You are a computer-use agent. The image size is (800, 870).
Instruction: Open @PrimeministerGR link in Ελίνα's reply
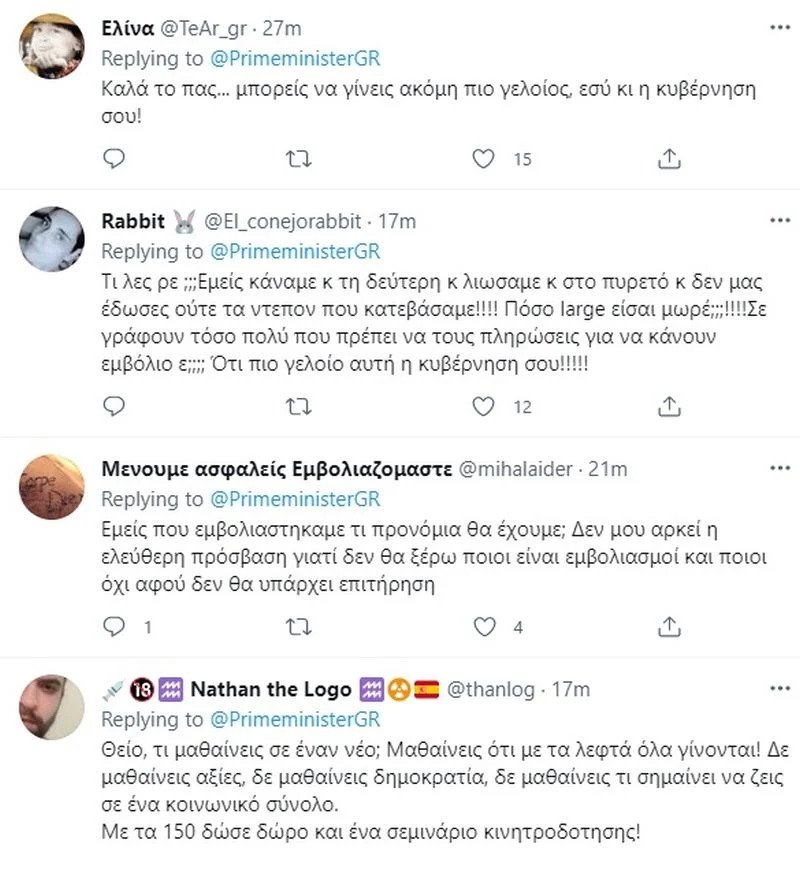294,57
